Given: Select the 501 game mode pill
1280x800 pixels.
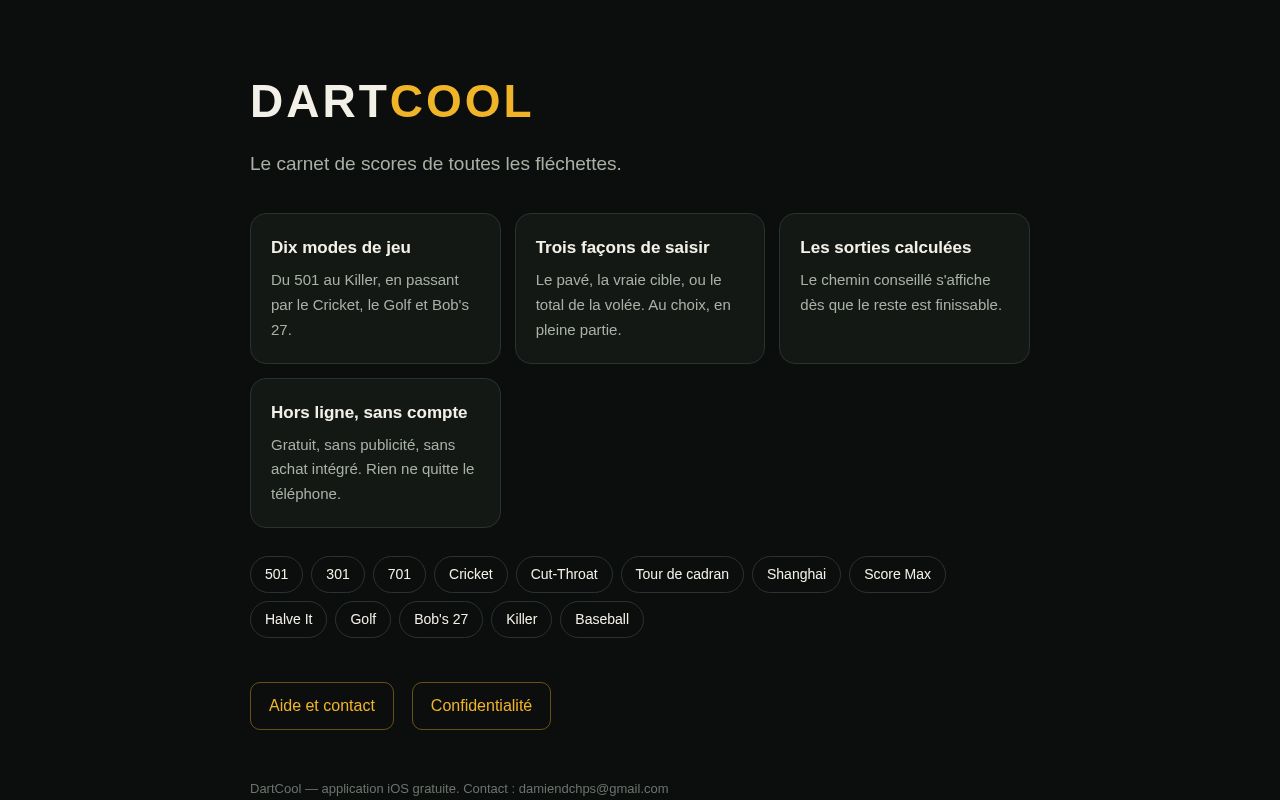Looking at the screenshot, I should point(276,574).
